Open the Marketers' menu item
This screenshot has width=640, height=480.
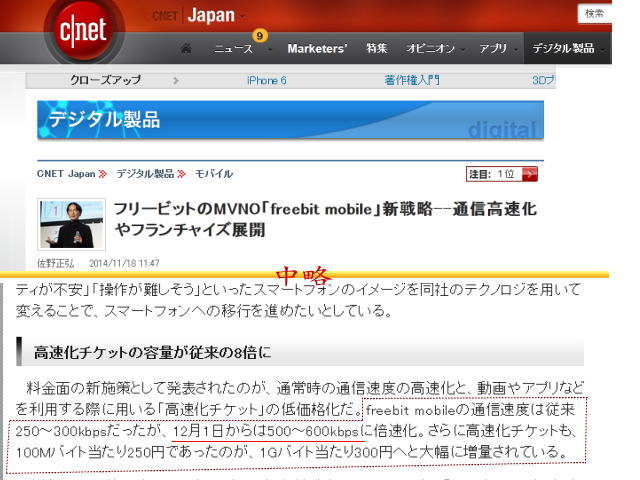pyautogui.click(x=317, y=48)
